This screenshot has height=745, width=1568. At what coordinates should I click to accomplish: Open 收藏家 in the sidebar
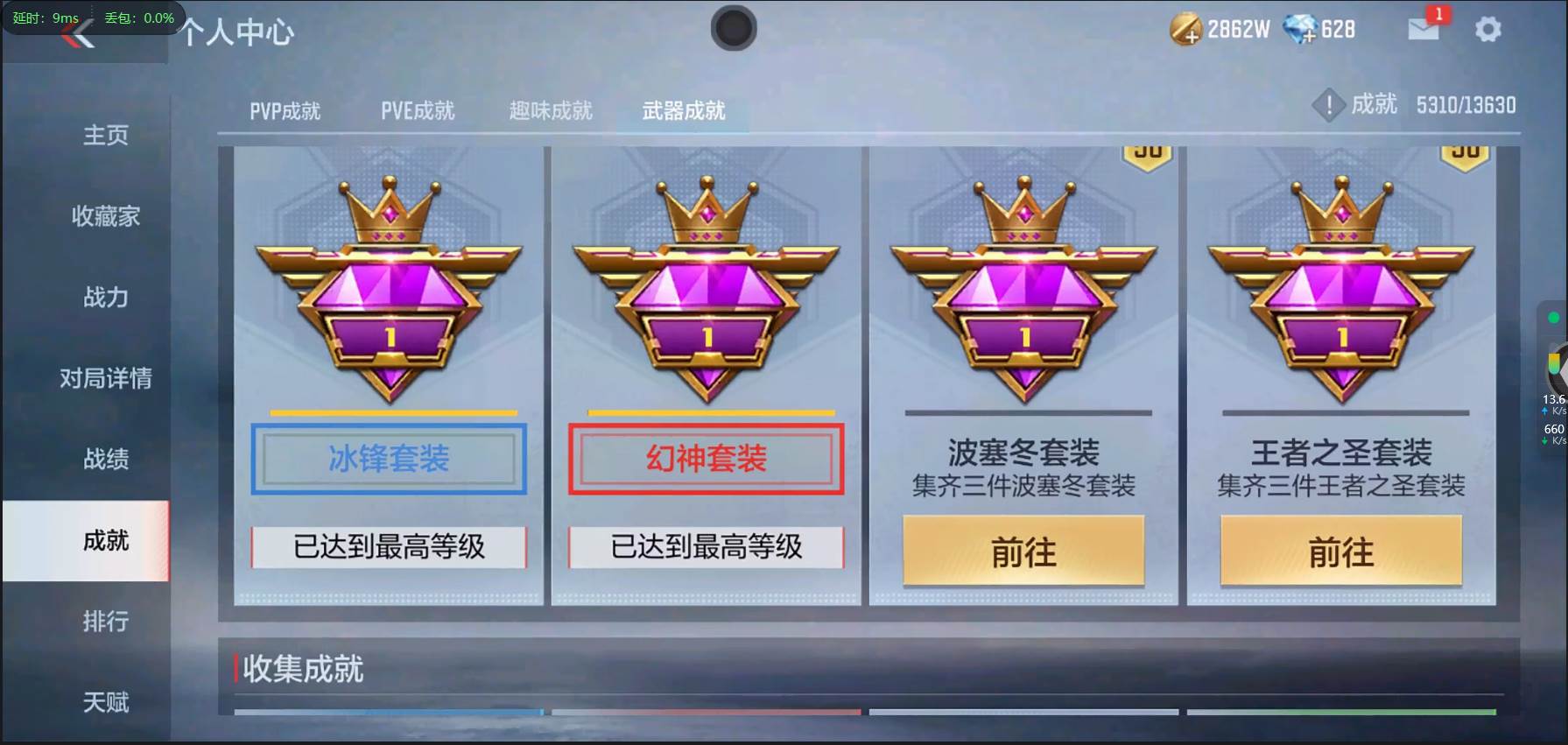[x=106, y=216]
